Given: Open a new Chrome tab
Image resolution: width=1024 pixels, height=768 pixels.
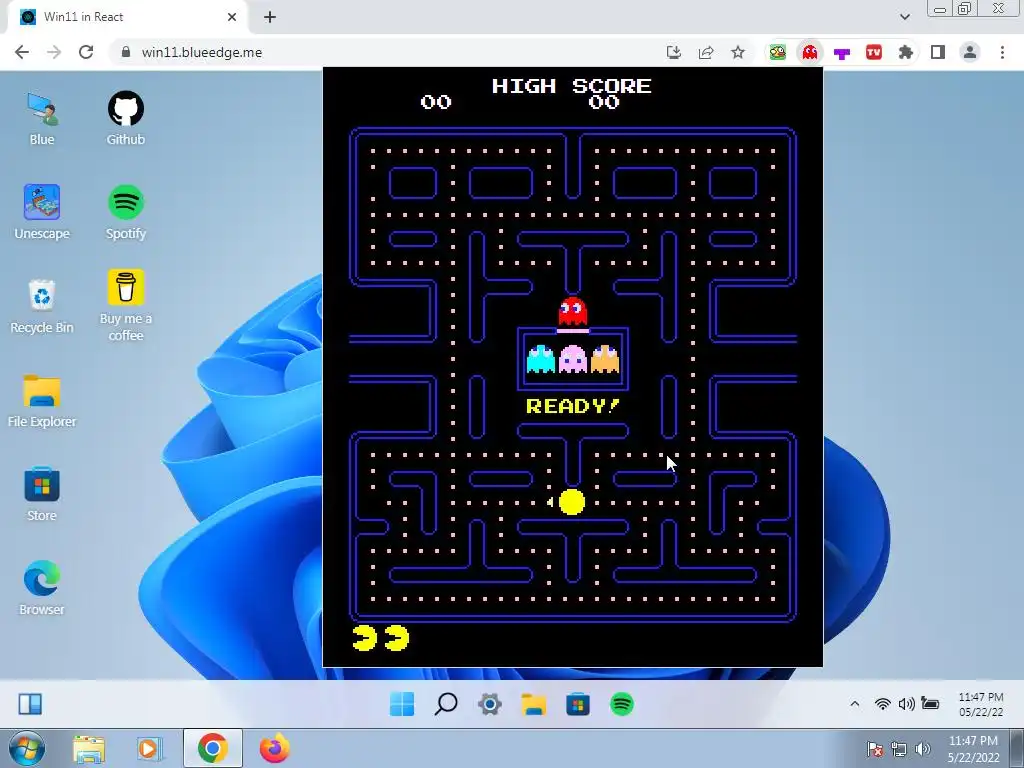Looking at the screenshot, I should point(270,17).
